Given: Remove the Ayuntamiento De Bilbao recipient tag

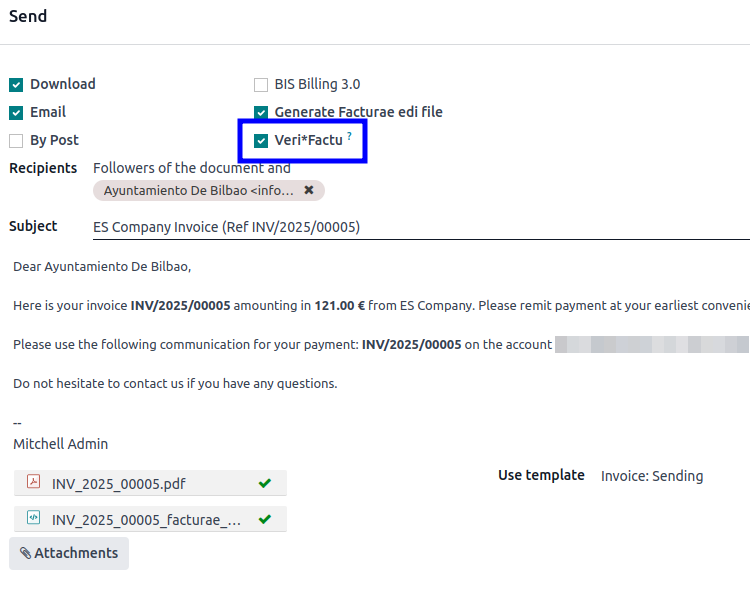Looking at the screenshot, I should point(309,190).
